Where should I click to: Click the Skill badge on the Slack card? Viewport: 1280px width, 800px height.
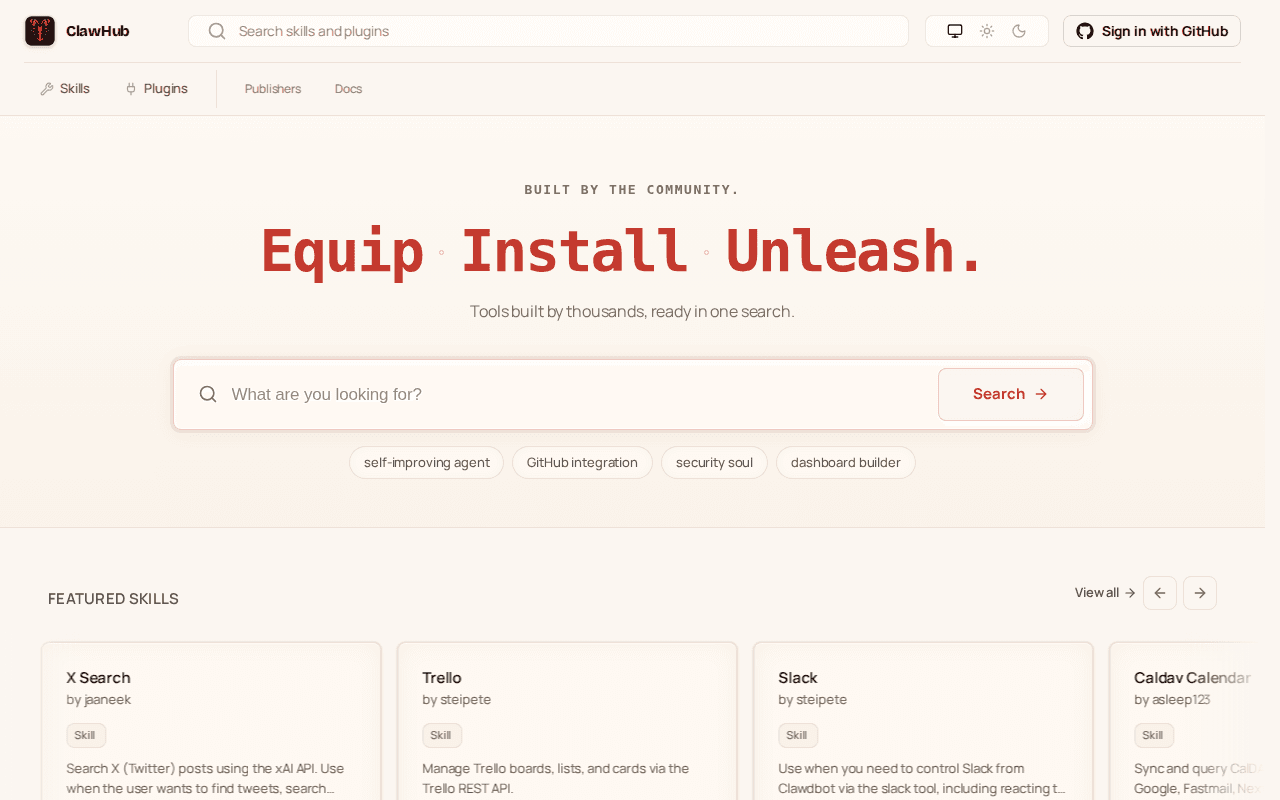coord(798,736)
